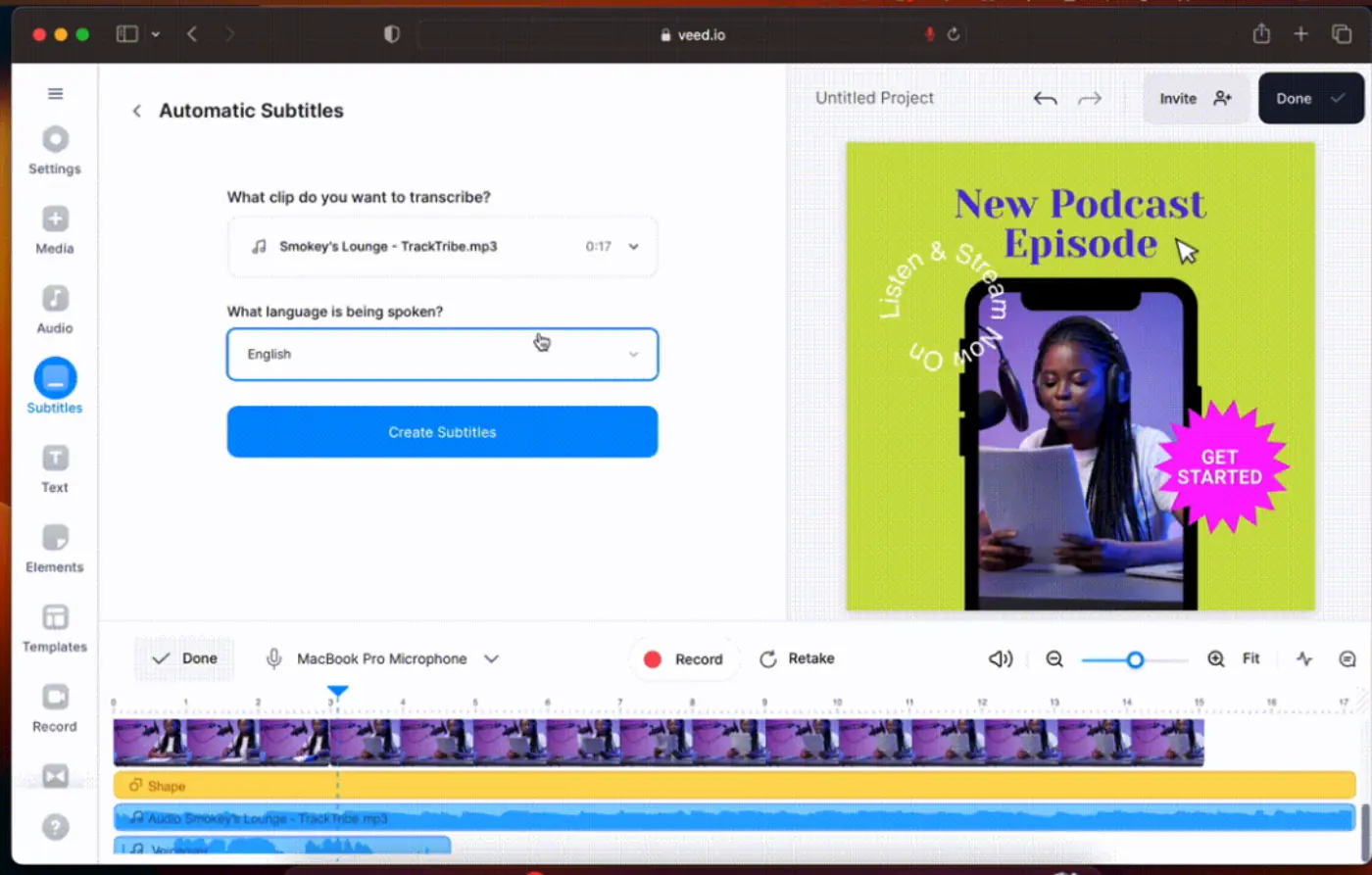This screenshot has width=1372, height=875.
Task: Reload the veed.io page
Action: [954, 34]
